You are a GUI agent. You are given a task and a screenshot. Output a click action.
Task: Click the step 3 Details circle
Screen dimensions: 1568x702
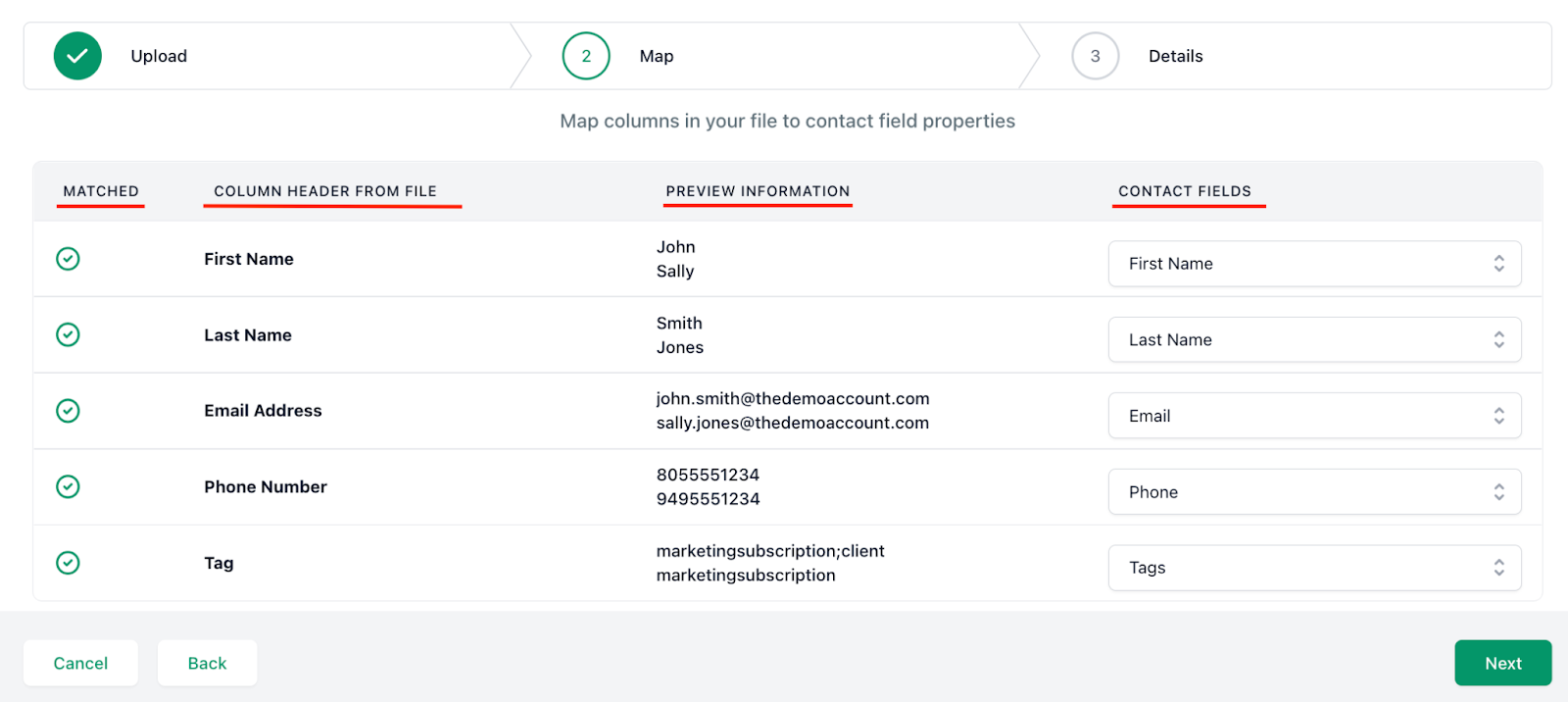point(1095,56)
